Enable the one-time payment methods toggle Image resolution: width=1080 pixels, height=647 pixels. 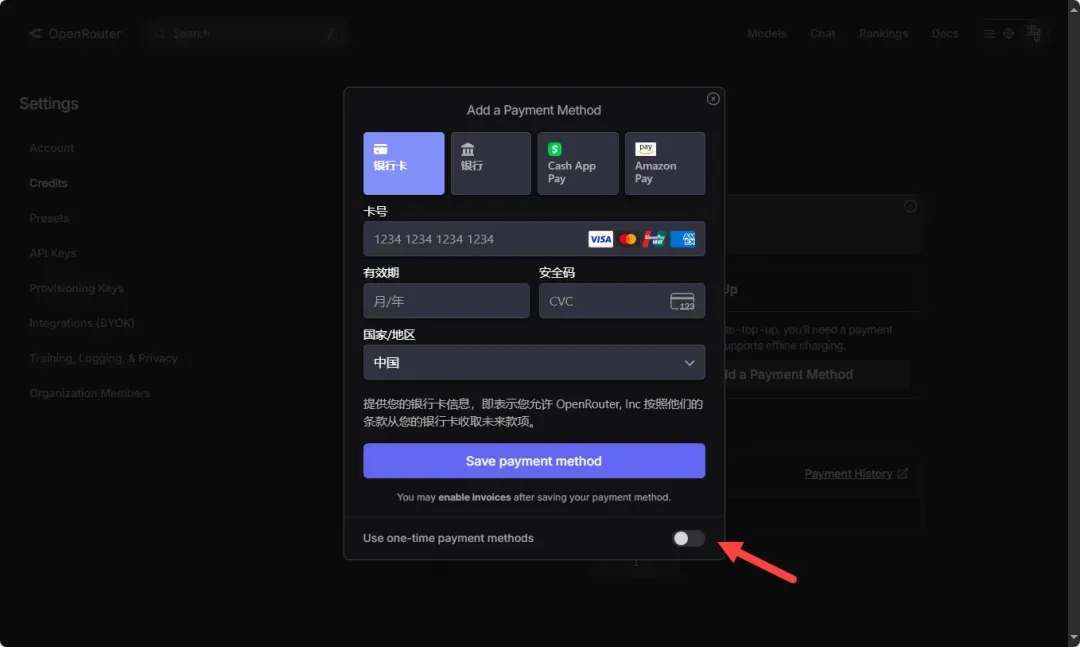point(688,538)
